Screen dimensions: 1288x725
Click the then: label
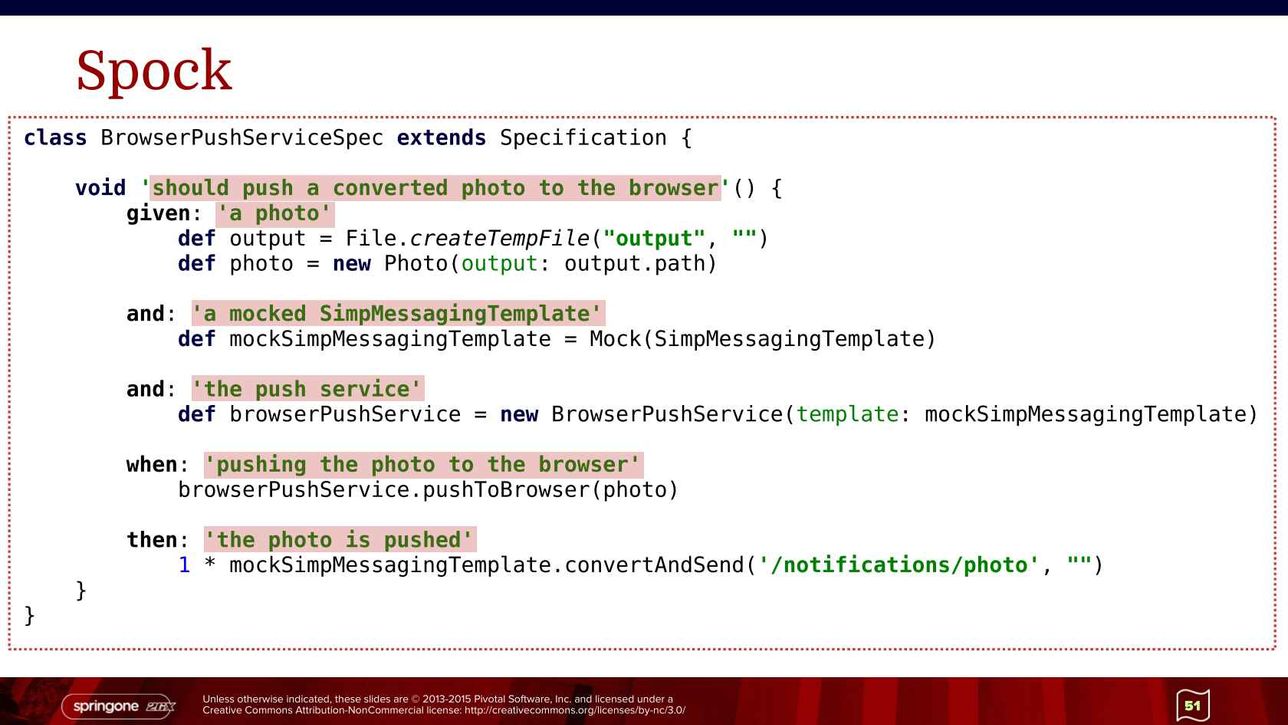158,540
